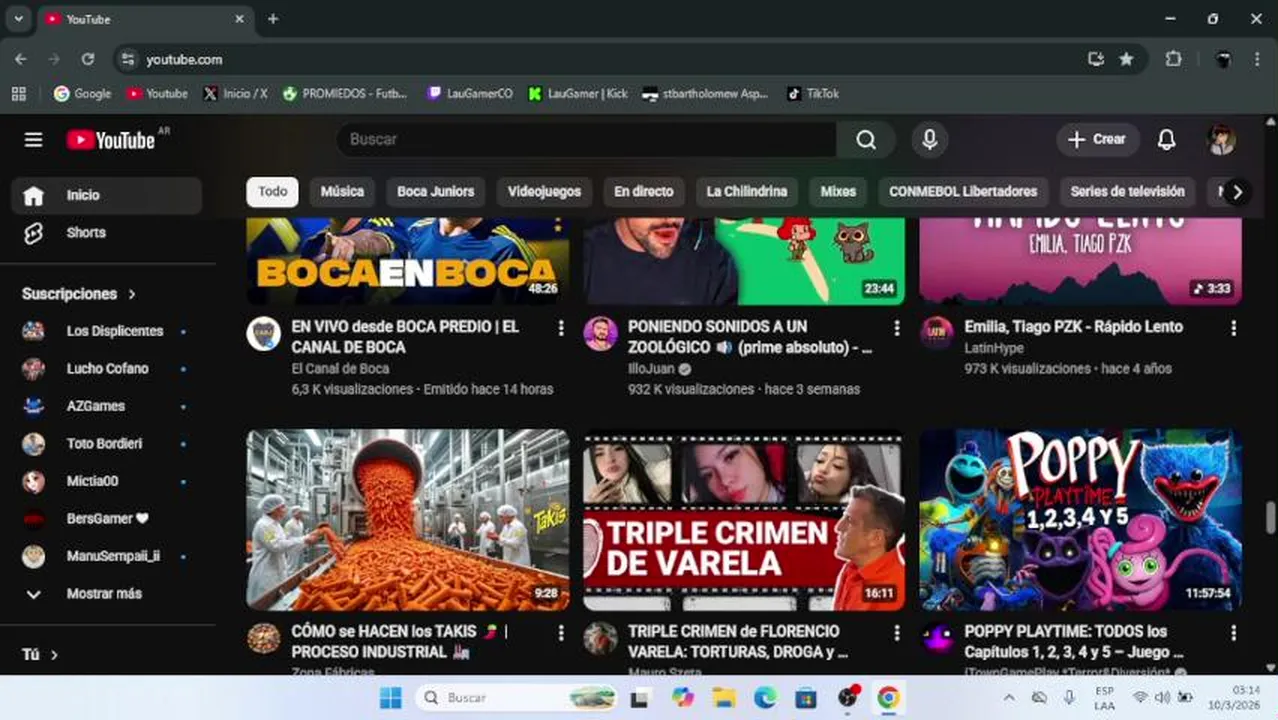Open the Windows Start menu
Image resolution: width=1278 pixels, height=720 pixels.
391,698
